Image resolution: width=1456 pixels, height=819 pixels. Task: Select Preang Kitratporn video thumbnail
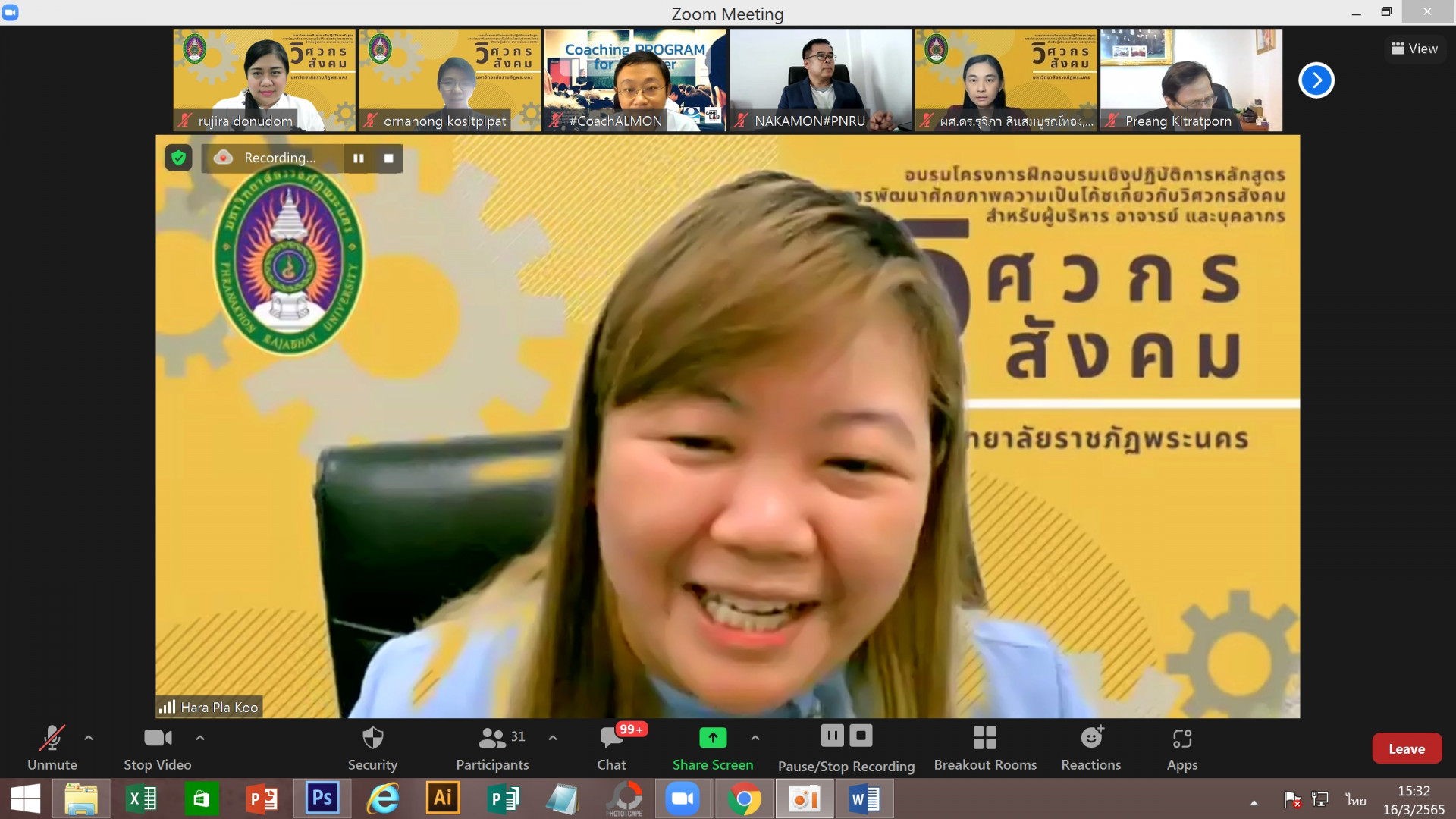(x=1191, y=80)
